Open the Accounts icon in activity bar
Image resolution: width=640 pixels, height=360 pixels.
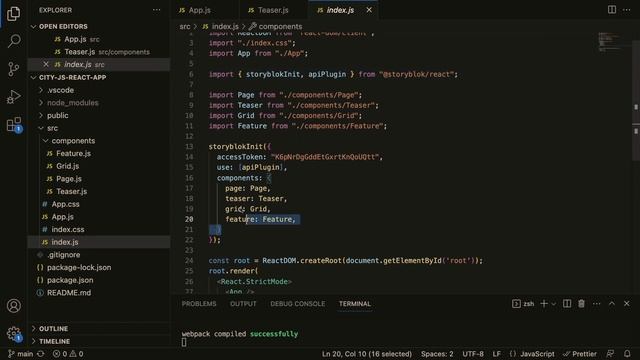click(x=13, y=306)
